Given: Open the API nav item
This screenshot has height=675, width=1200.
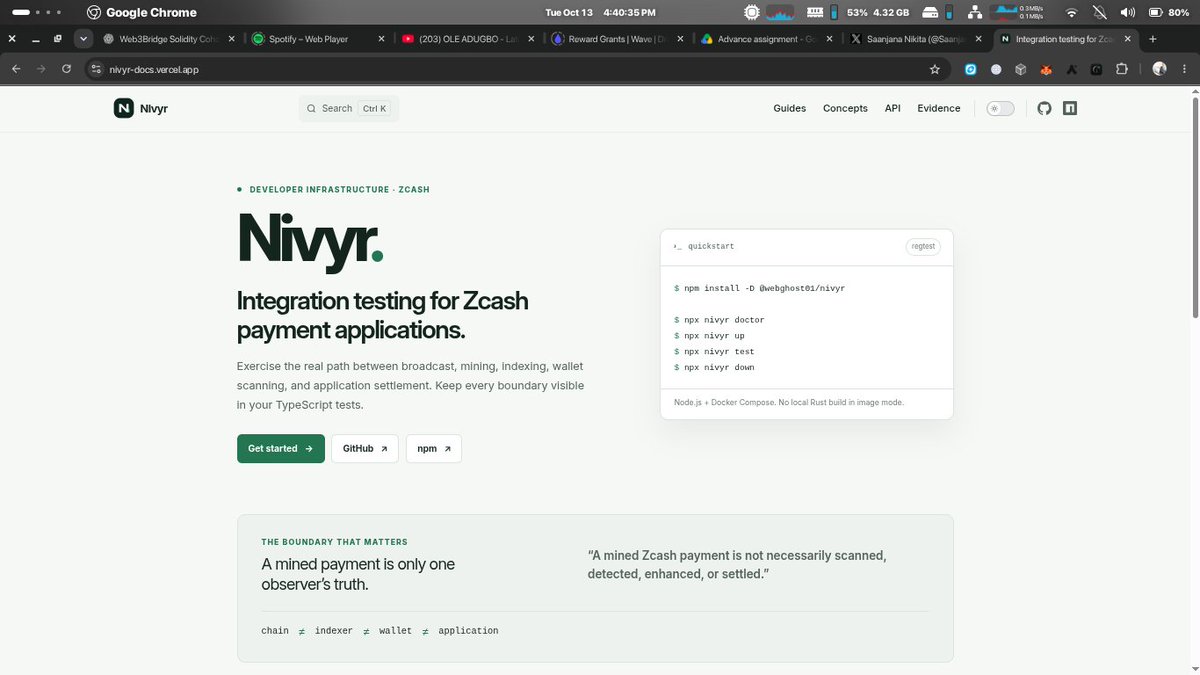Looking at the screenshot, I should (x=892, y=108).
